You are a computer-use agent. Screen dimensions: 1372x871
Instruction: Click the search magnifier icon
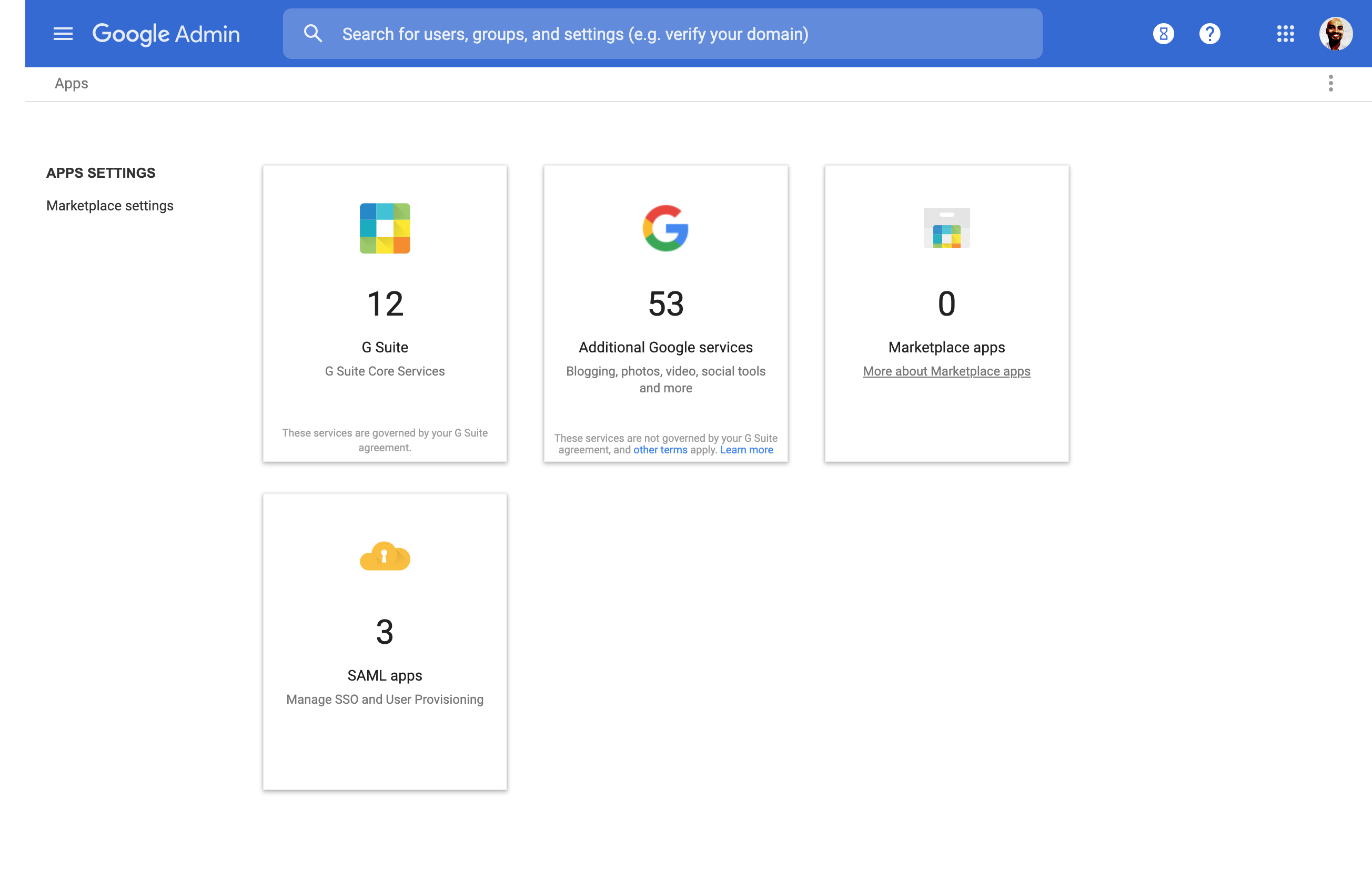[313, 34]
